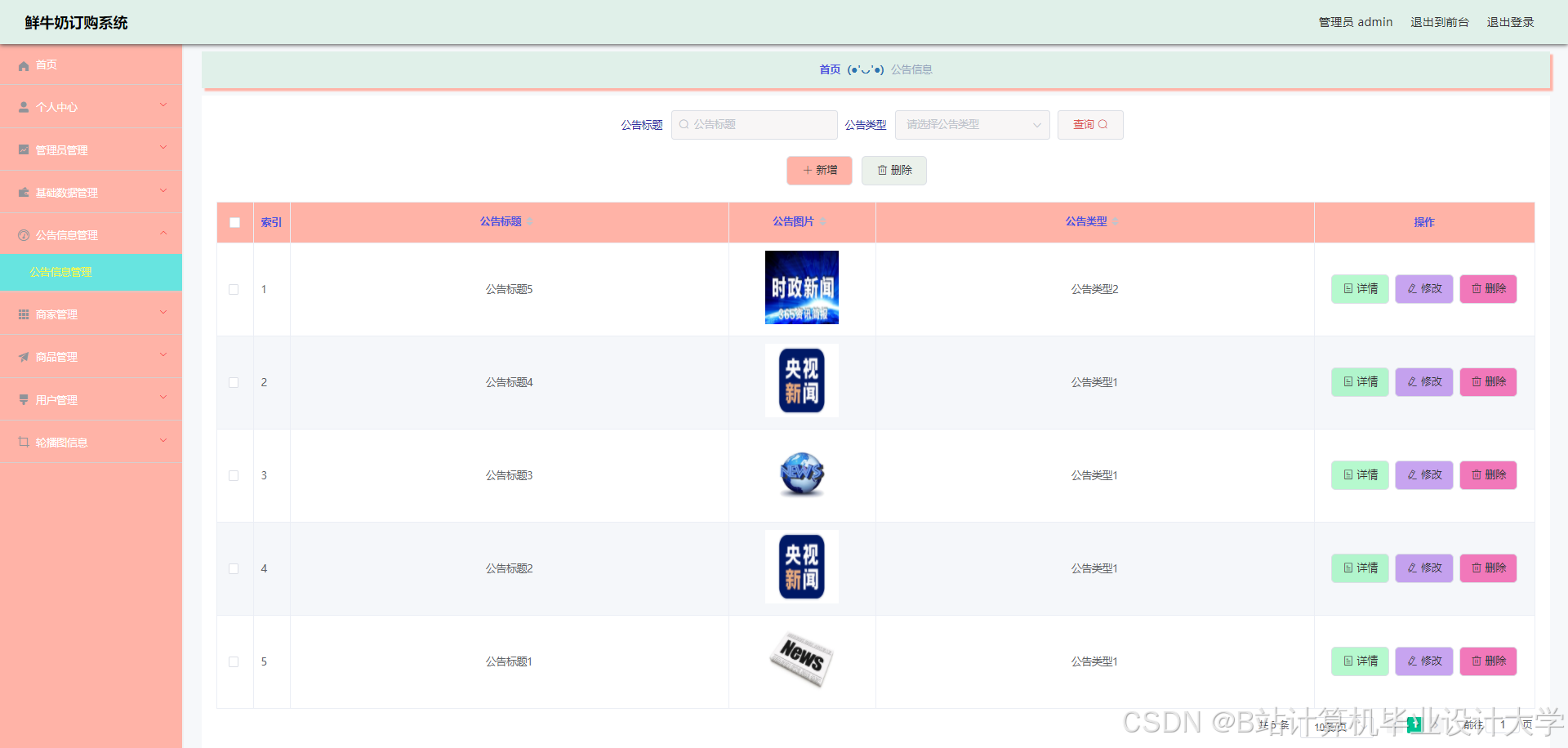Image resolution: width=1568 pixels, height=748 pixels.
Task: Check the checkbox for row 公告标题3
Action: pos(234,475)
